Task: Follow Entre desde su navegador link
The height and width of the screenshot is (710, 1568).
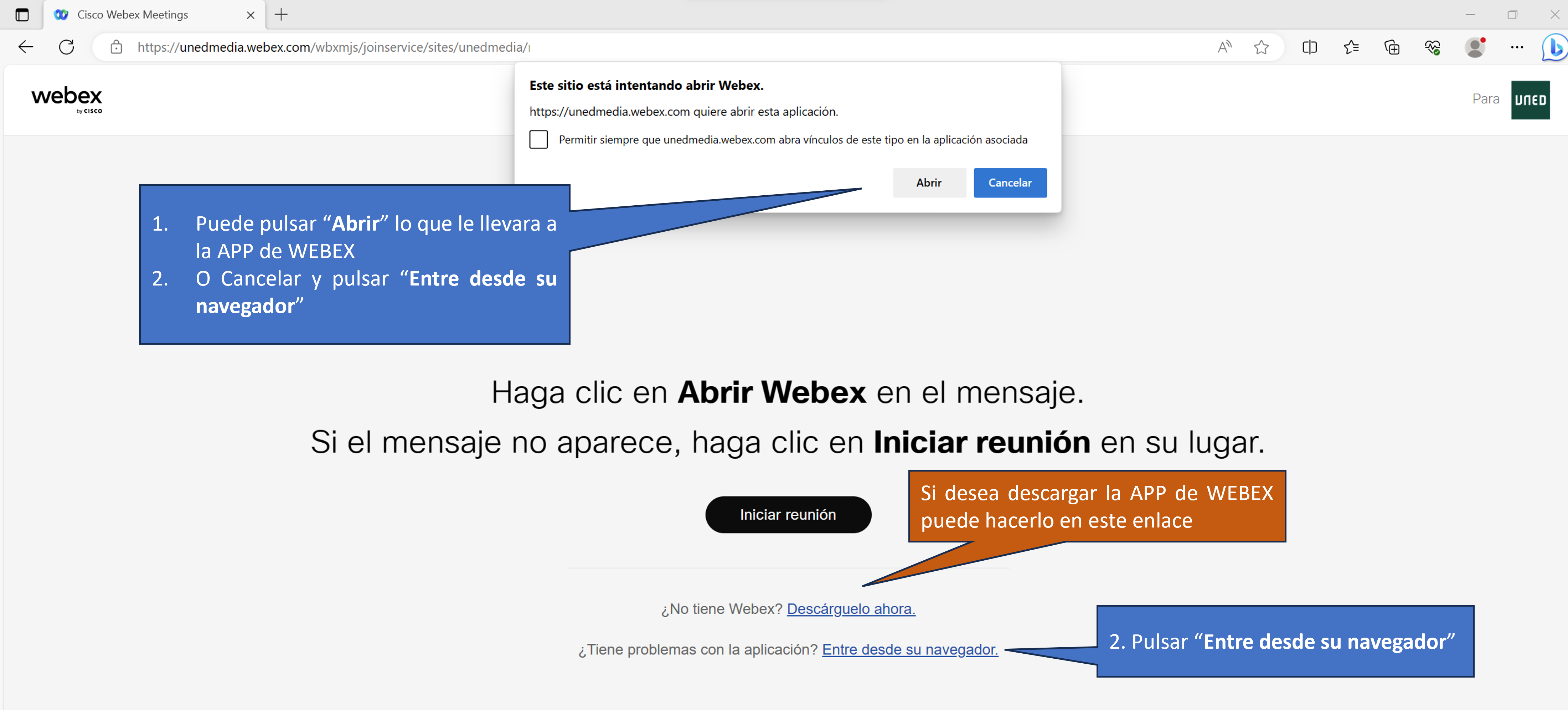Action: (x=910, y=650)
